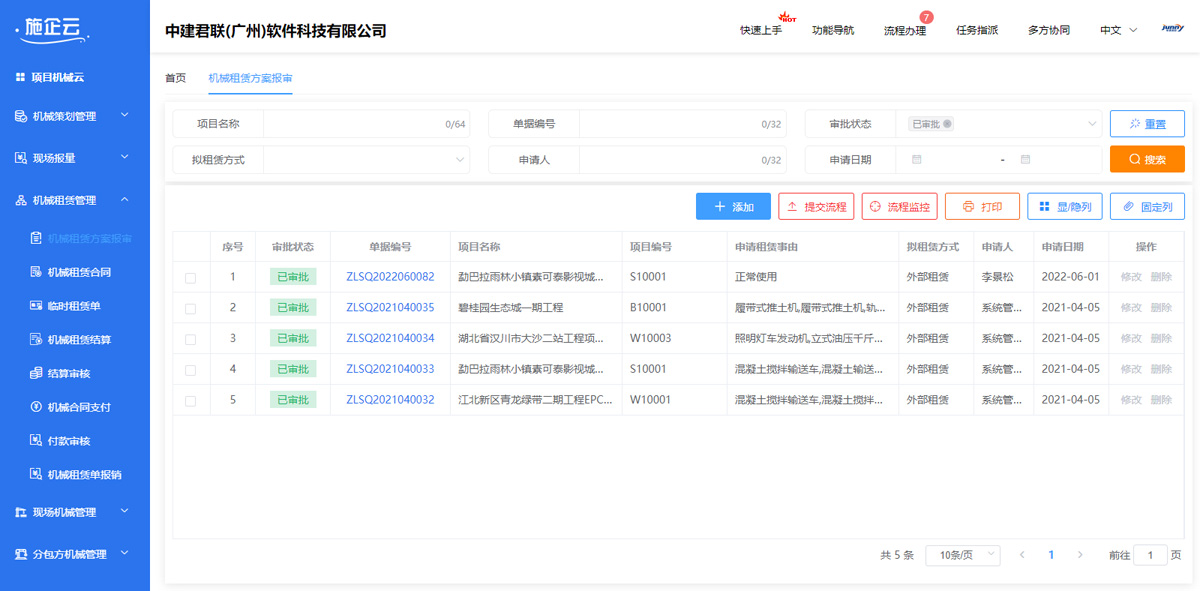This screenshot has height=591, width=1200.
Task: Click the 临时租赁单 menu icon
Action: pyautogui.click(x=36, y=306)
